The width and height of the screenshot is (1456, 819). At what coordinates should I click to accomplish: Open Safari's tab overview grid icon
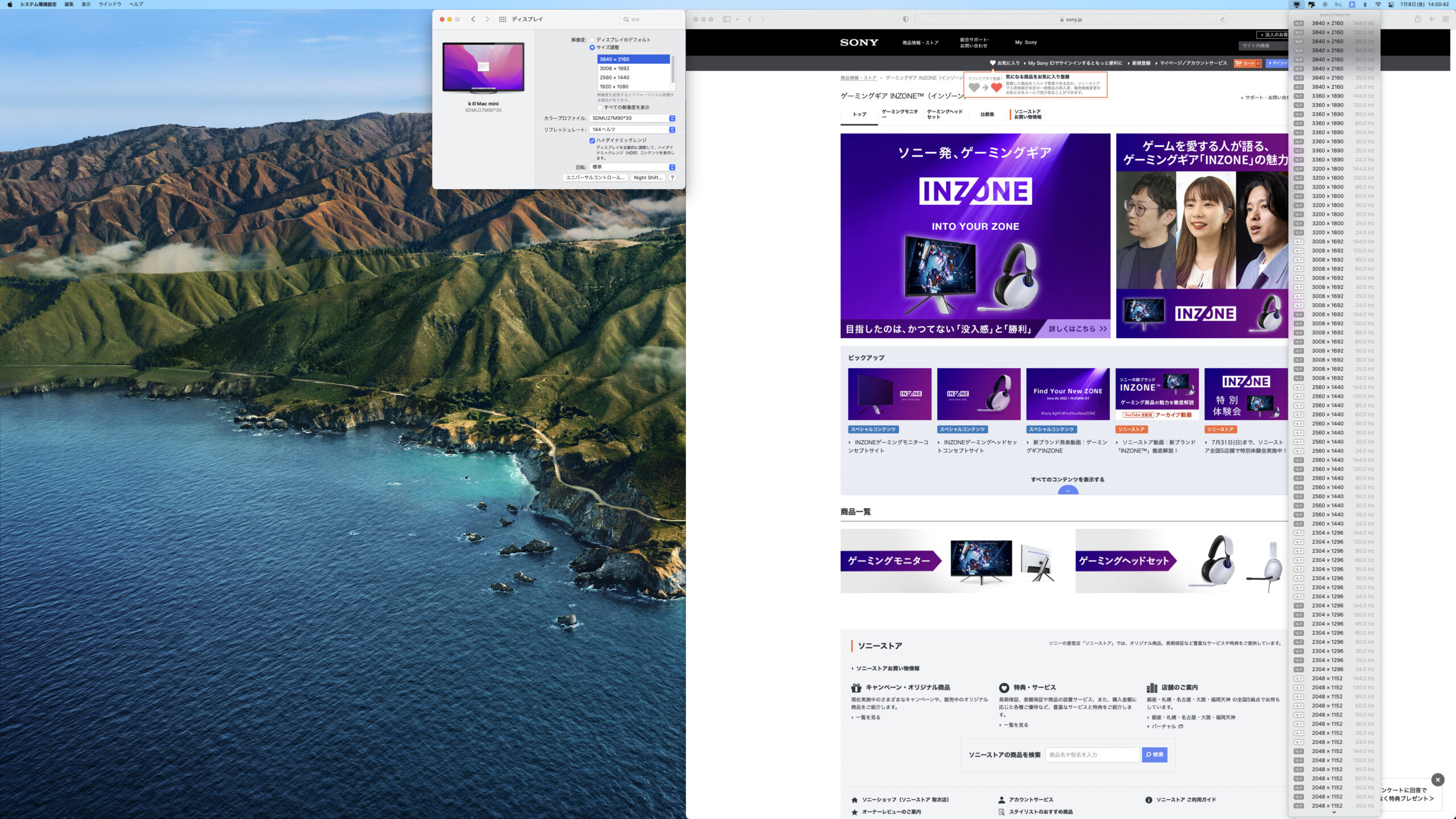[1445, 19]
